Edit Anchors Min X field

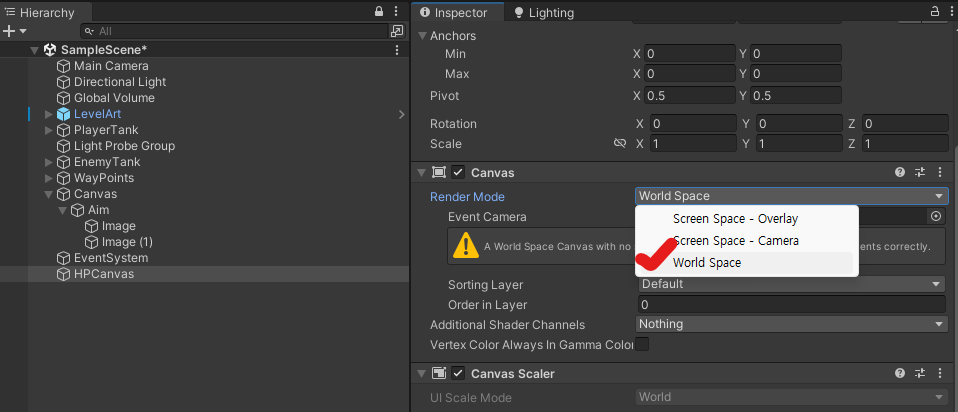[x=690, y=54]
